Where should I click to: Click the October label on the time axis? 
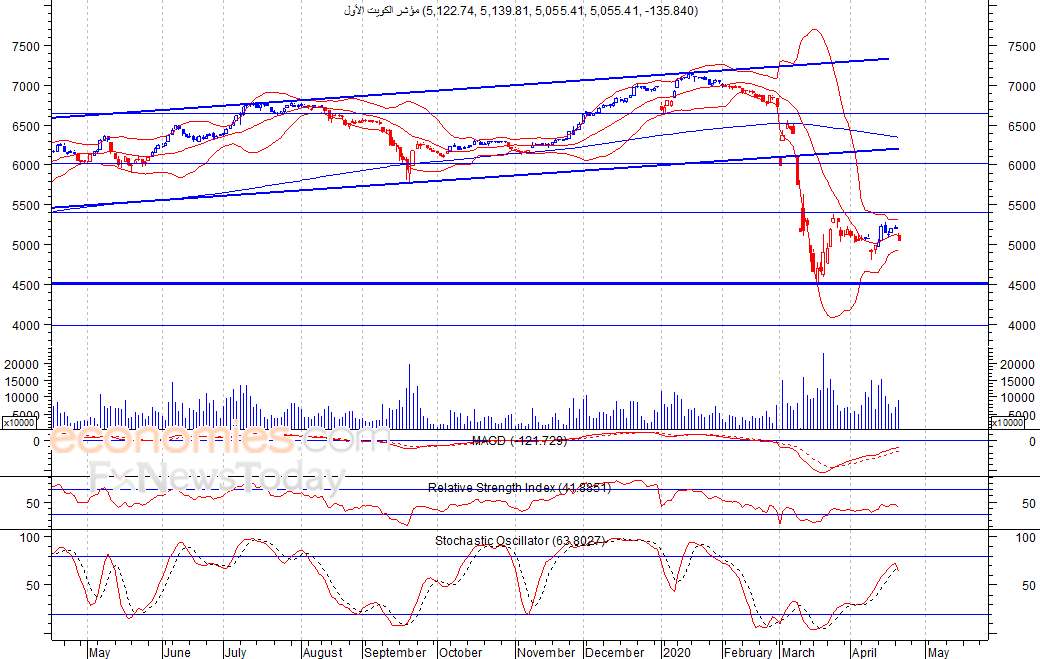460,652
